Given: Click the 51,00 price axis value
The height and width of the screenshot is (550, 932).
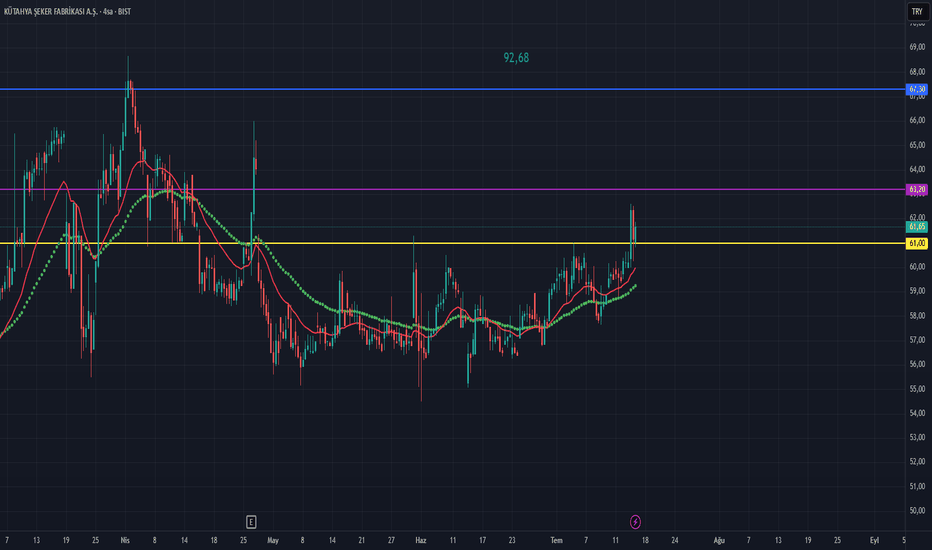Looking at the screenshot, I should click(x=917, y=486).
